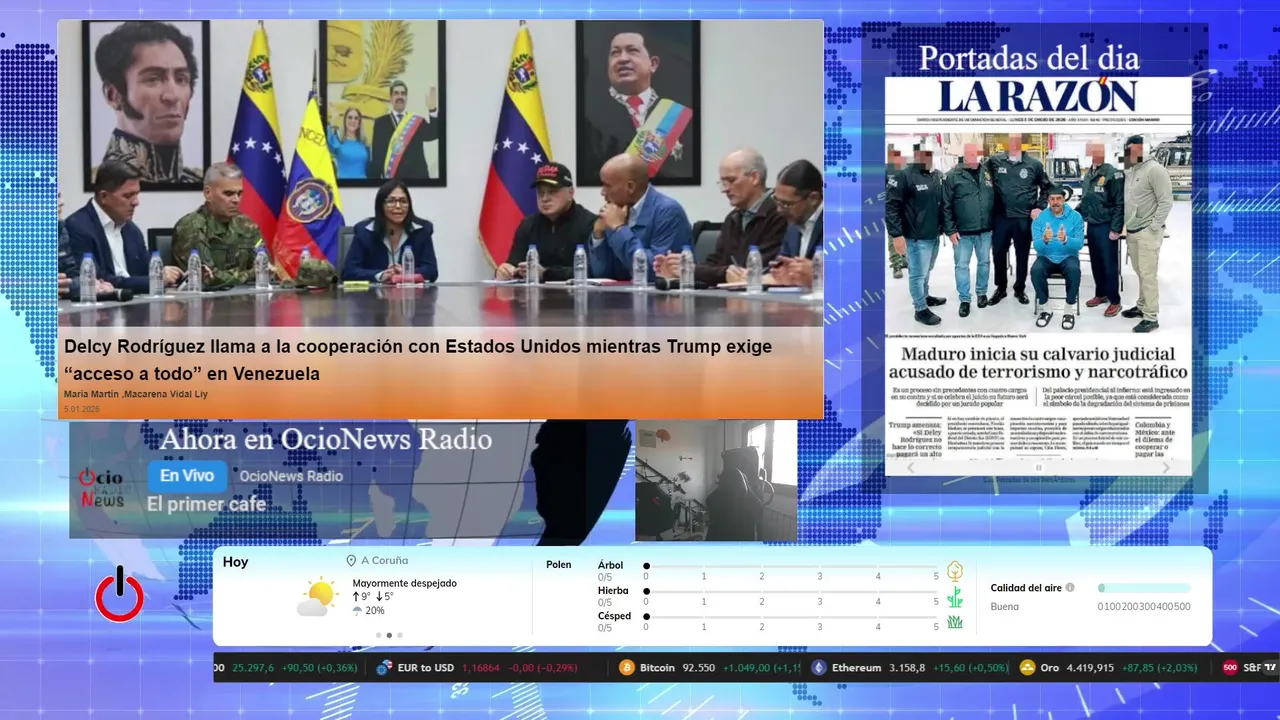
Task: Click the EUR to USD flag icon
Action: point(384,668)
